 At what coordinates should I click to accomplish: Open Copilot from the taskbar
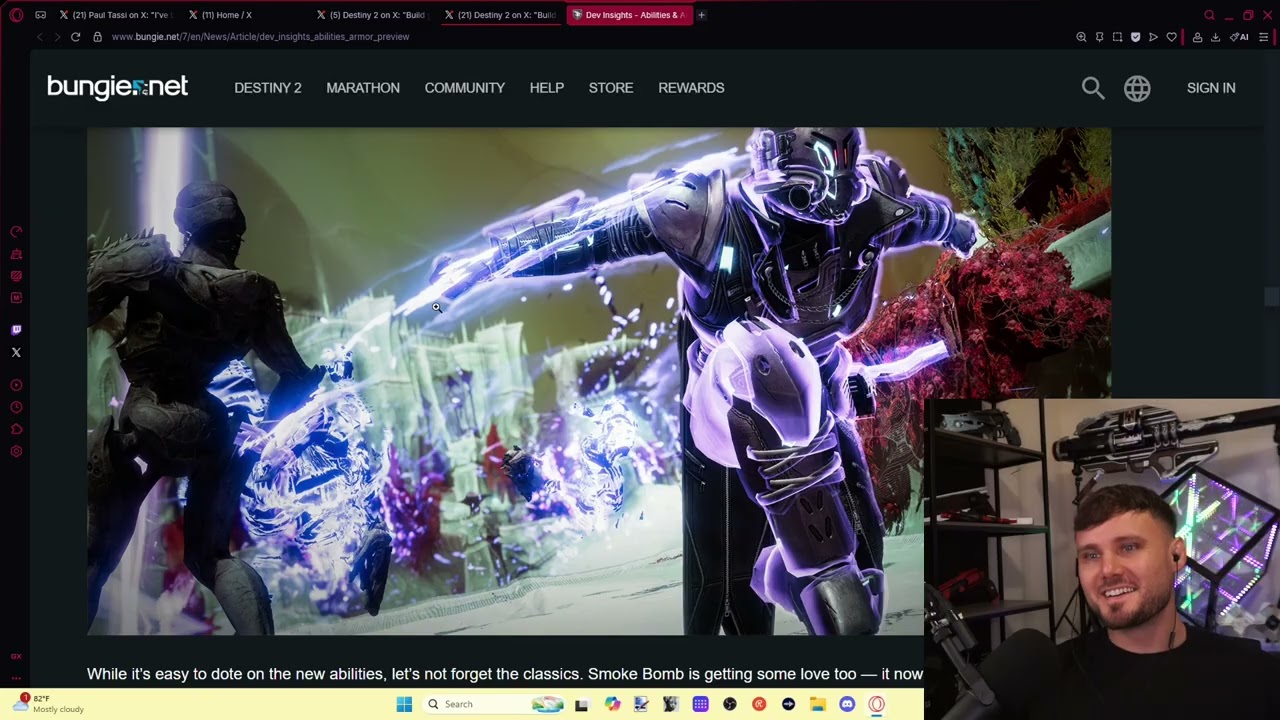tap(612, 704)
